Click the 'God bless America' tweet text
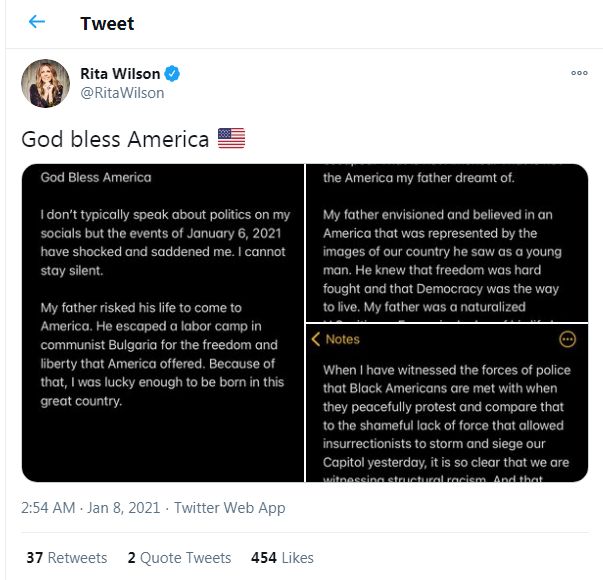Image resolution: width=603 pixels, height=580 pixels. [115, 139]
